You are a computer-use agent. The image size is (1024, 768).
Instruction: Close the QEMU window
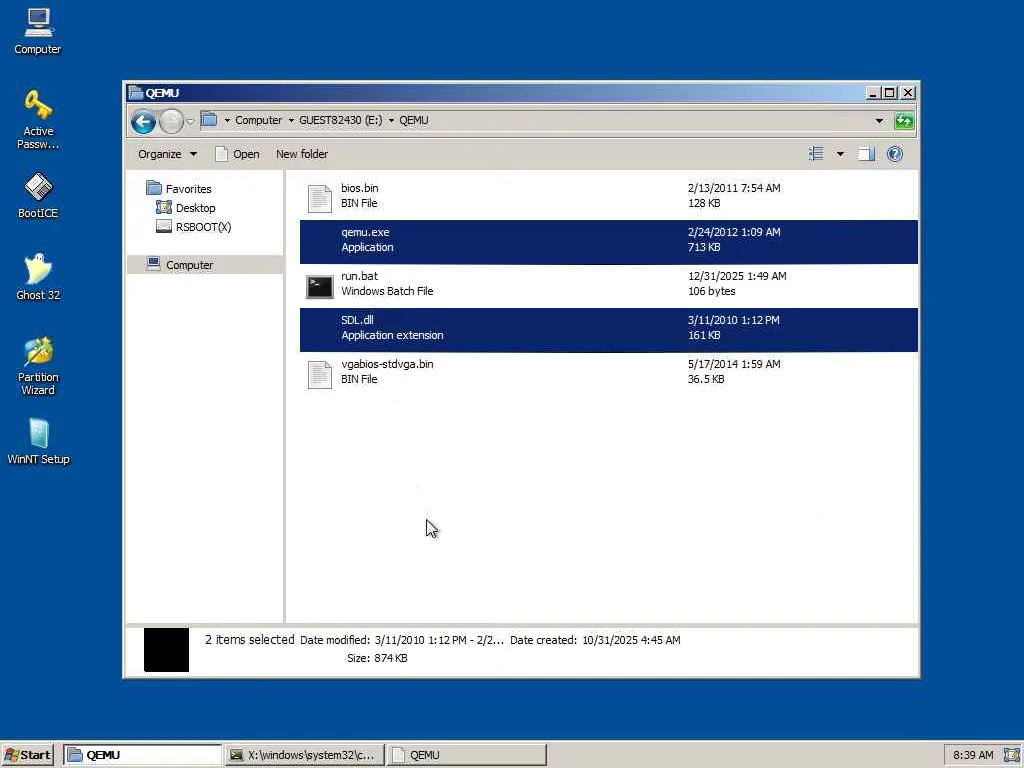coord(908,93)
